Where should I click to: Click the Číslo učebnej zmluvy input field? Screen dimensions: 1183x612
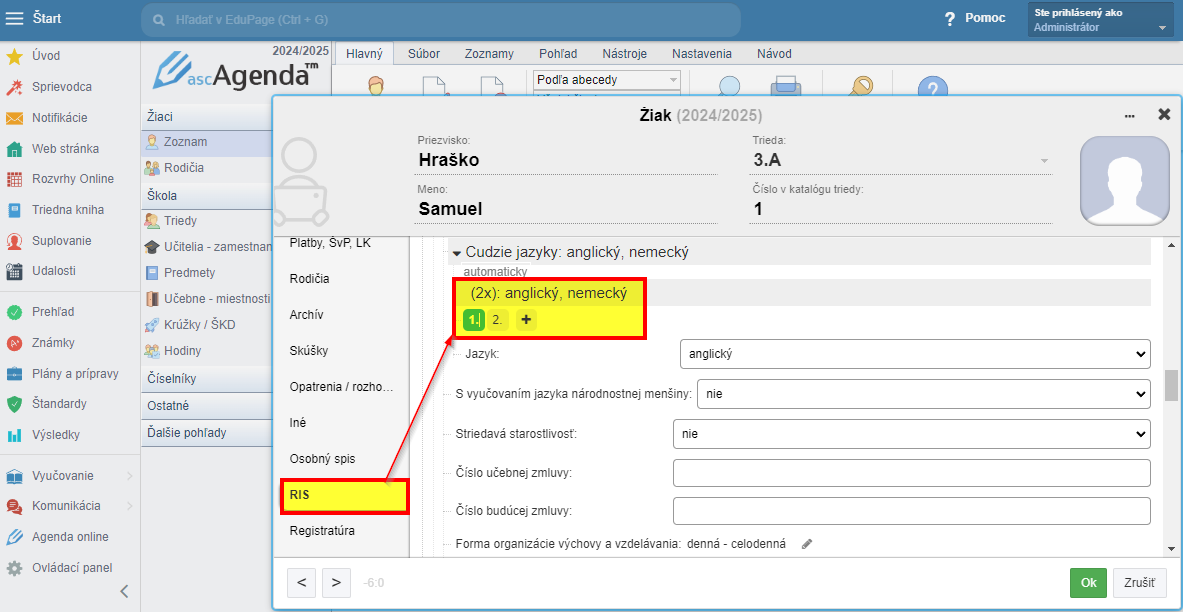911,473
